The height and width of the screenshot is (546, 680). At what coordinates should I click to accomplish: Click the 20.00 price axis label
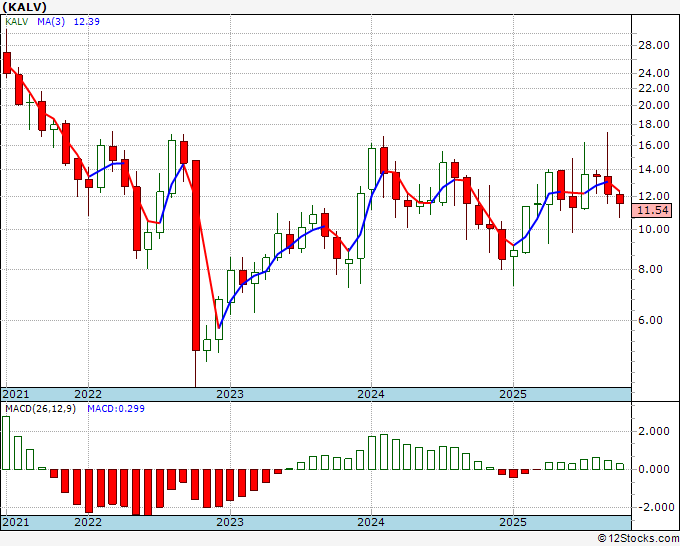(x=654, y=105)
